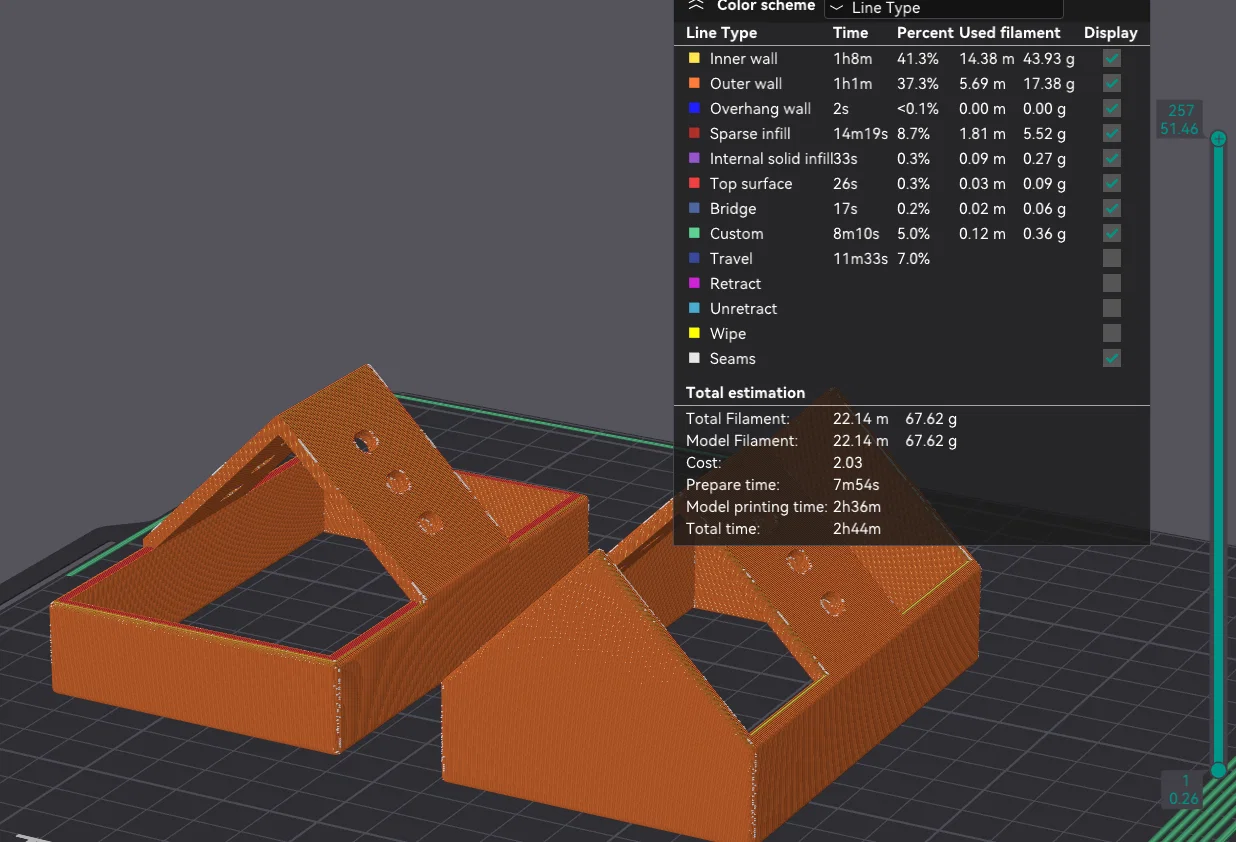The image size is (1236, 842).
Task: Click the cyan Unretract color swatch
Action: point(694,308)
